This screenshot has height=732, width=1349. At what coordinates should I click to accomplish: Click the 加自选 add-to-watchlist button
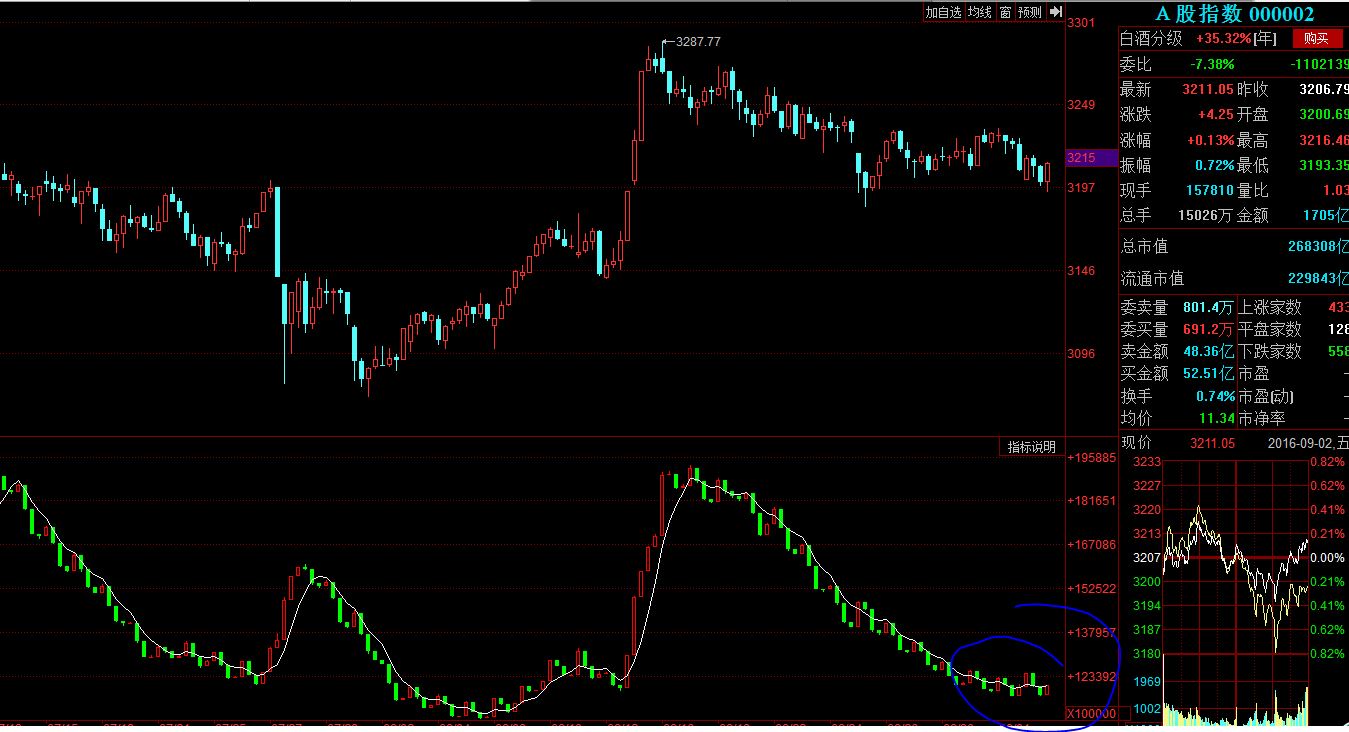[943, 12]
